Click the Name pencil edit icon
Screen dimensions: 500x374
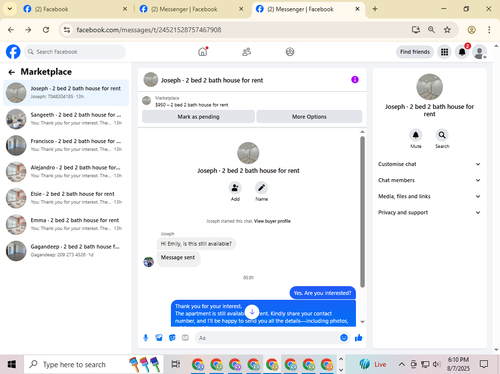pos(261,188)
